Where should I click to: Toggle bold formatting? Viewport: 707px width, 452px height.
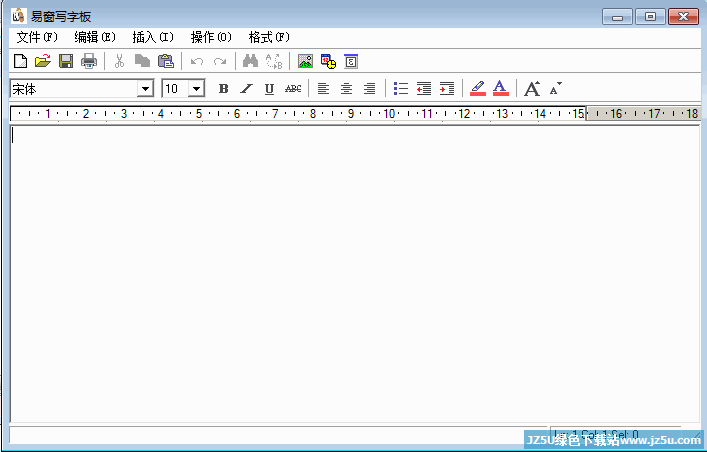point(223,88)
